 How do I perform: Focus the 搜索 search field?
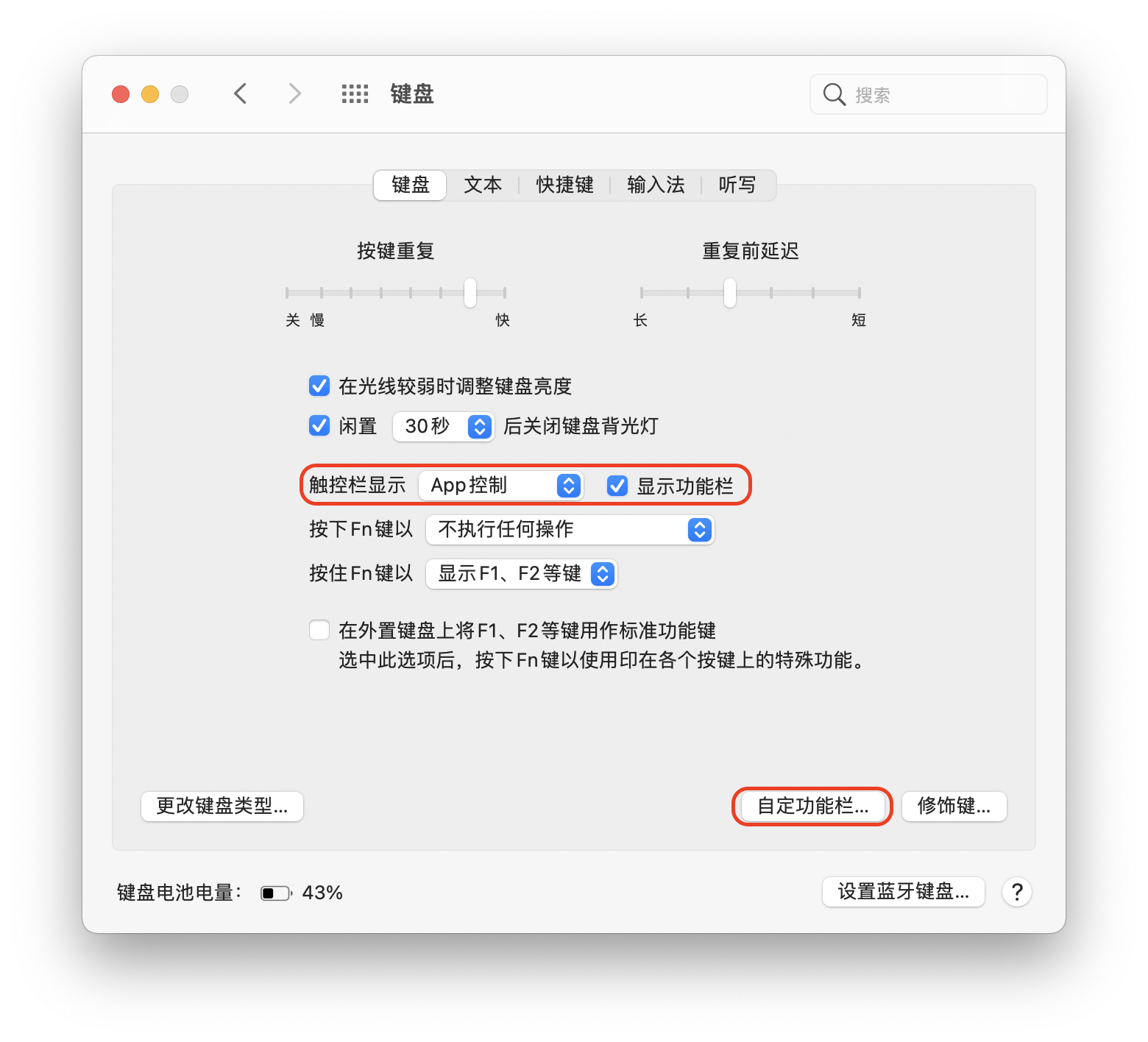(x=929, y=94)
